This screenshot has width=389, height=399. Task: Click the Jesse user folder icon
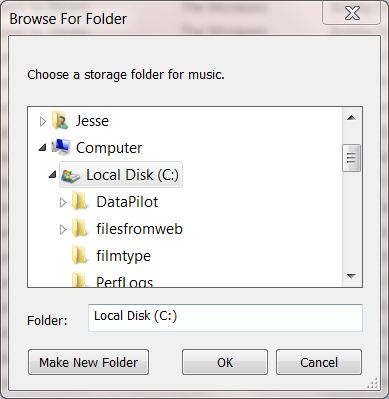point(60,120)
